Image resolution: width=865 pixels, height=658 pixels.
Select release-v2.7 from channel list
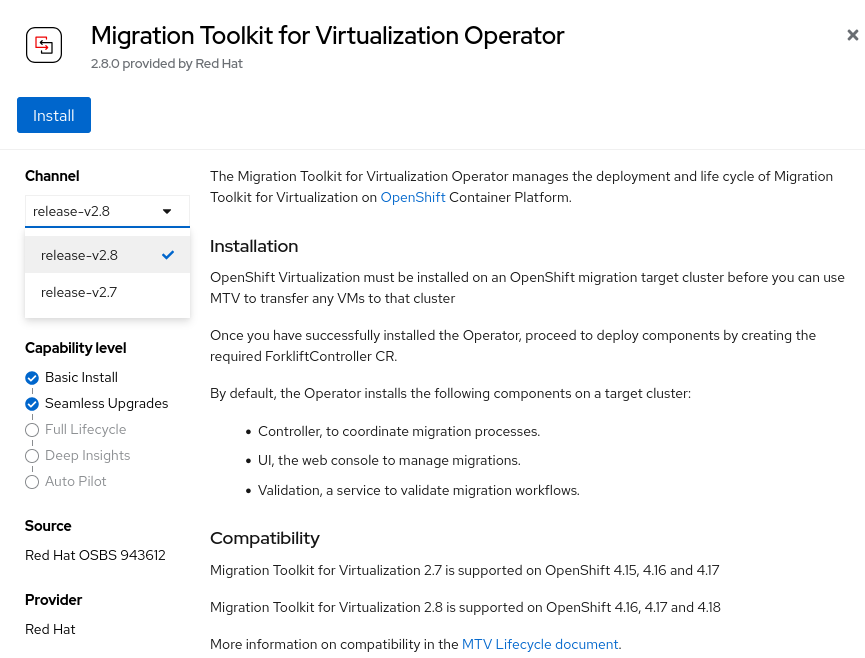[80, 292]
